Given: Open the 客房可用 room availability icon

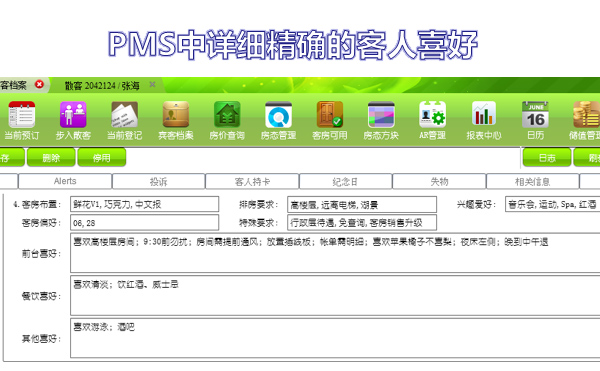Looking at the screenshot, I should coord(330,115).
